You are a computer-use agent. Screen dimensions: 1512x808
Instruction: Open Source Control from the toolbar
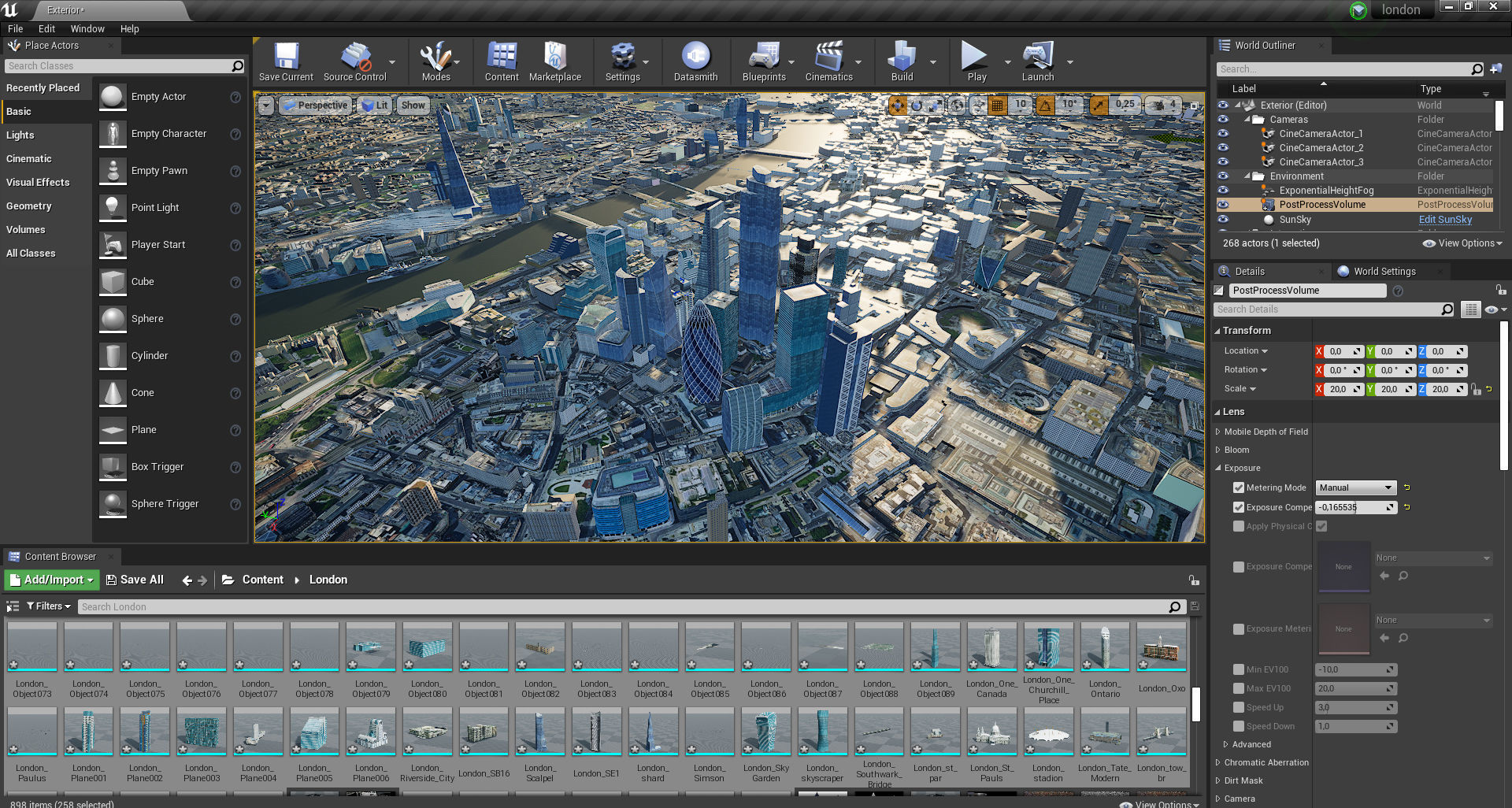coord(355,61)
